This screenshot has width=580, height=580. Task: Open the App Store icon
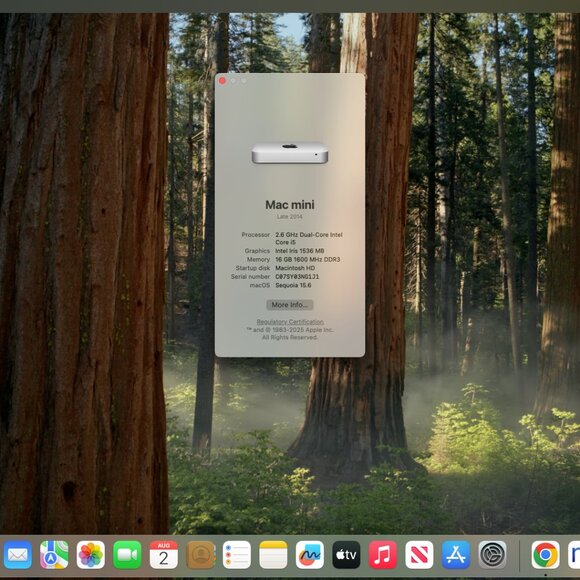pyautogui.click(x=456, y=554)
